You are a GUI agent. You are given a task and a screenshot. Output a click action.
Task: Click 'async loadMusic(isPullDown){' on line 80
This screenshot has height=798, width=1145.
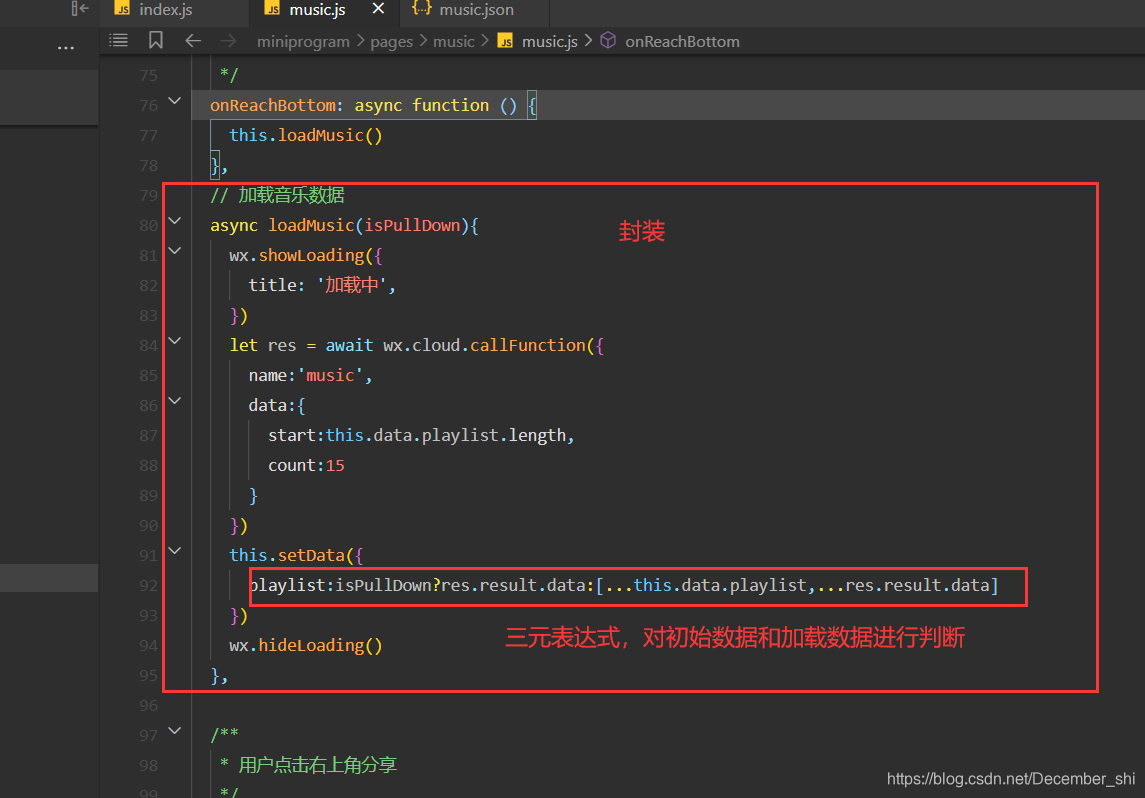tap(345, 226)
